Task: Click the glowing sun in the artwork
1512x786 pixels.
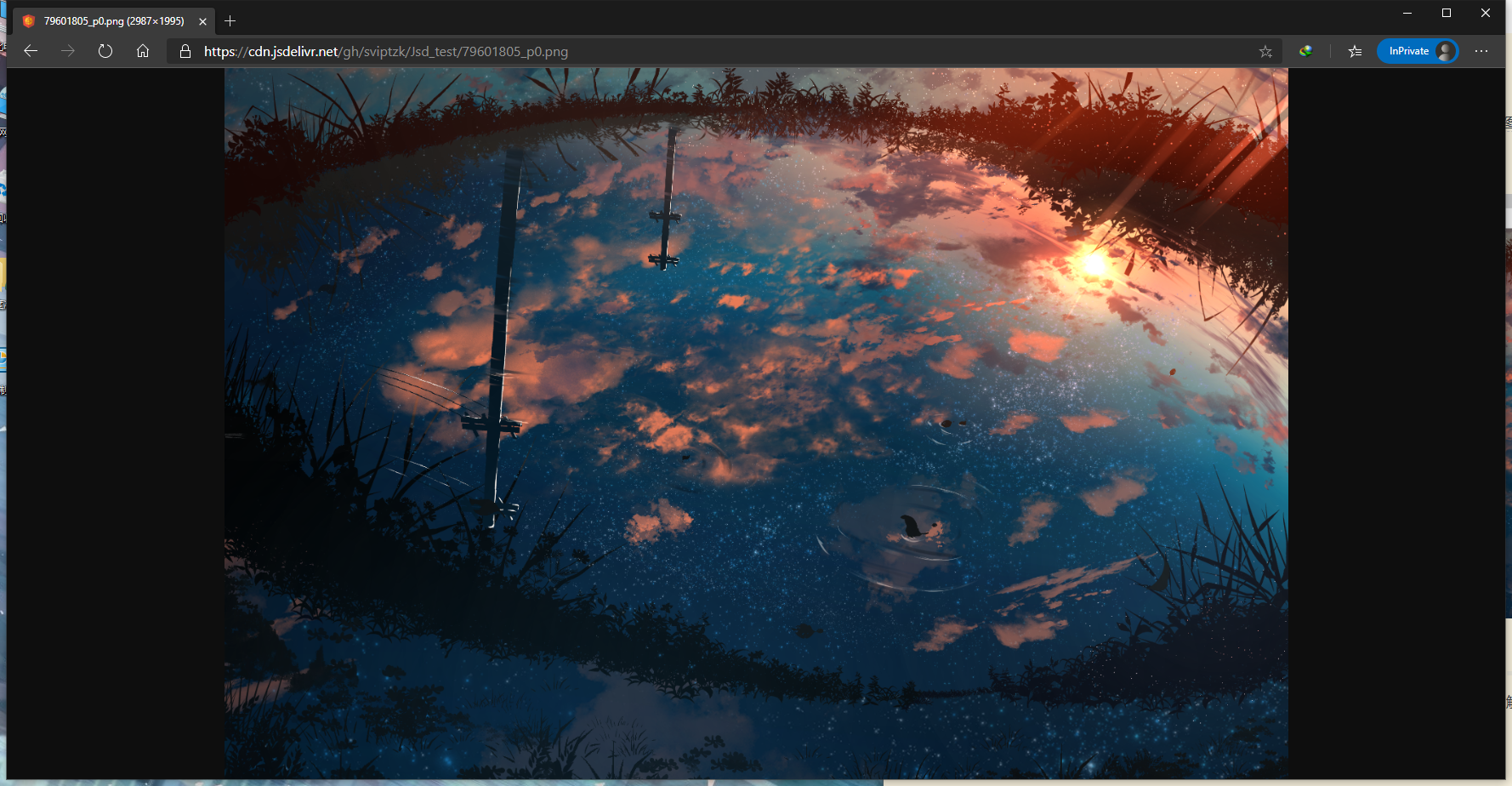Action: tap(1094, 264)
